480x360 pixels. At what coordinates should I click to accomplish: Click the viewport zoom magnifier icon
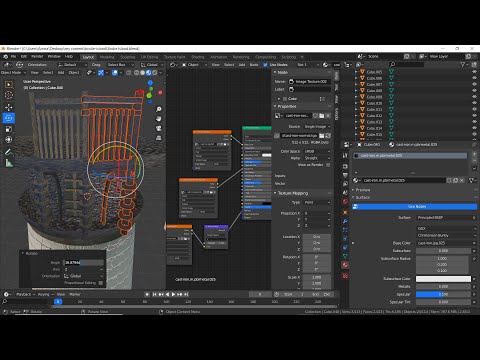[x=159, y=109]
